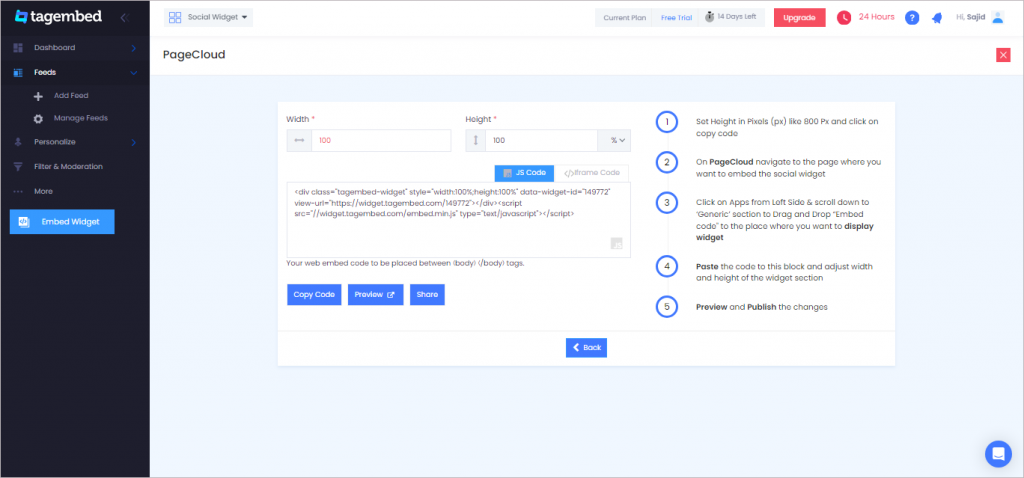Click the JS badge in code box
Viewport: 1024px width, 478px height.
coord(616,244)
